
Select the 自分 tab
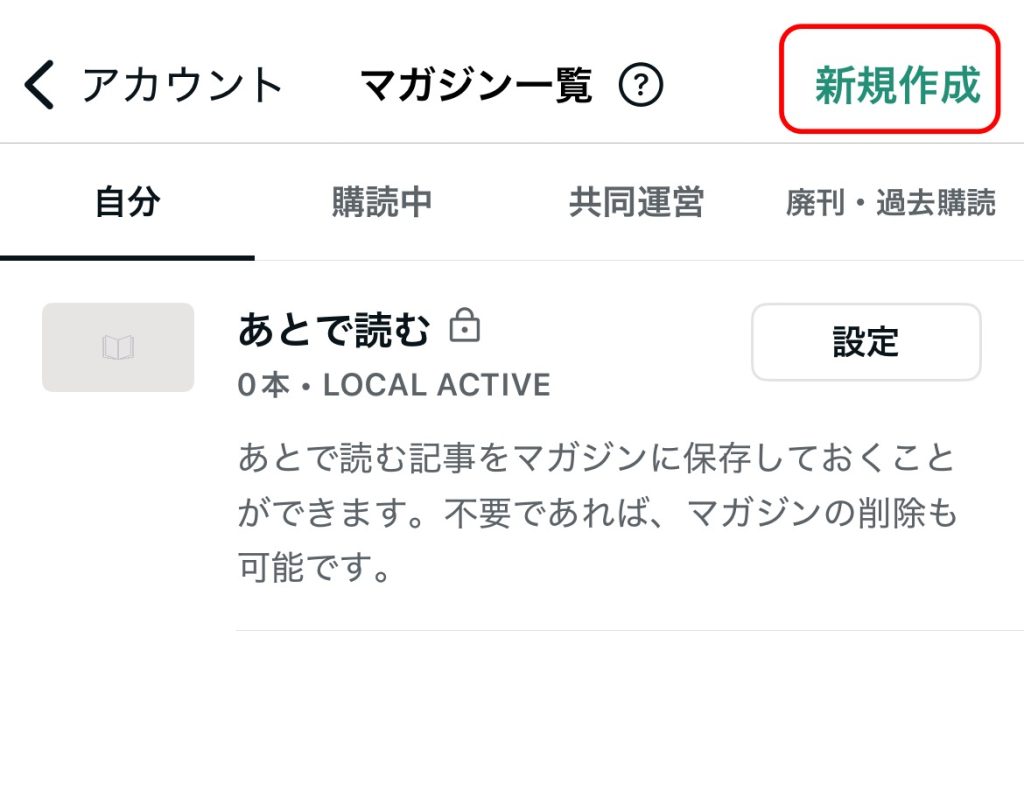click(x=127, y=202)
